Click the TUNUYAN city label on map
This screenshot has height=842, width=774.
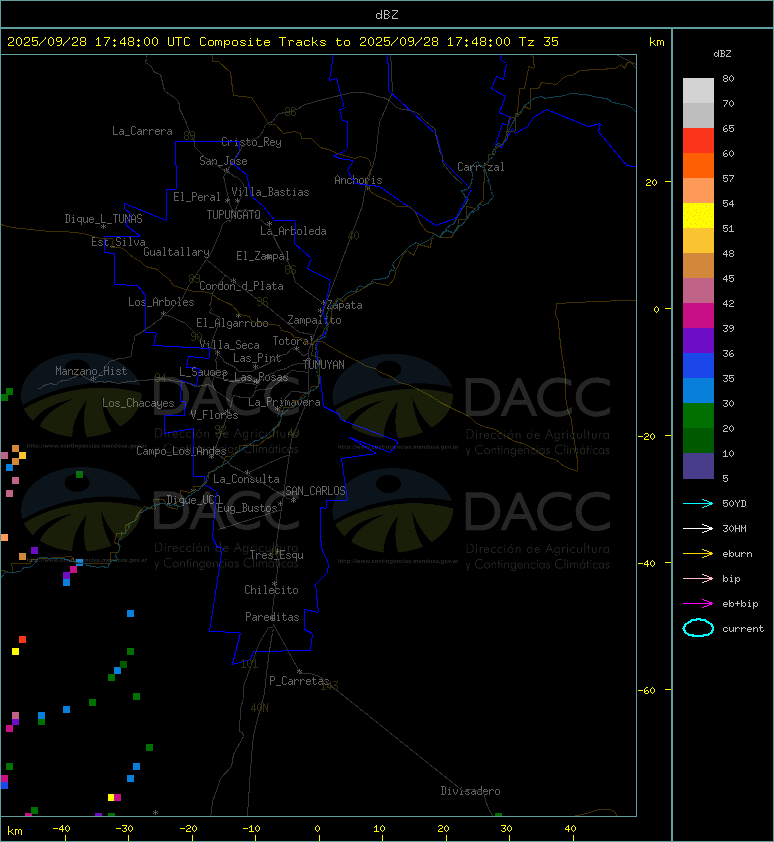click(324, 365)
